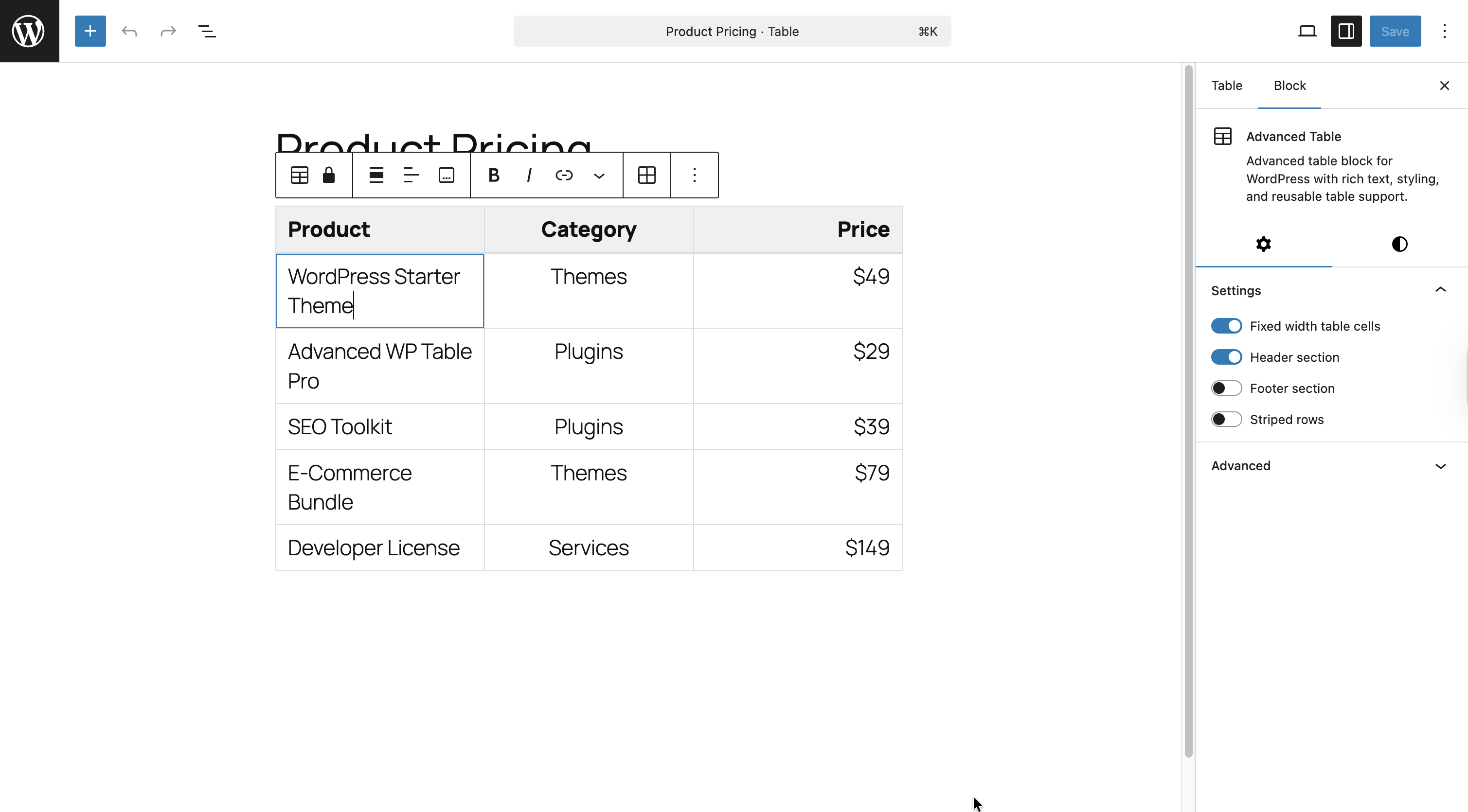The width and height of the screenshot is (1468, 812).
Task: Click the Themes cell in WordPress Starter row
Action: tap(589, 291)
